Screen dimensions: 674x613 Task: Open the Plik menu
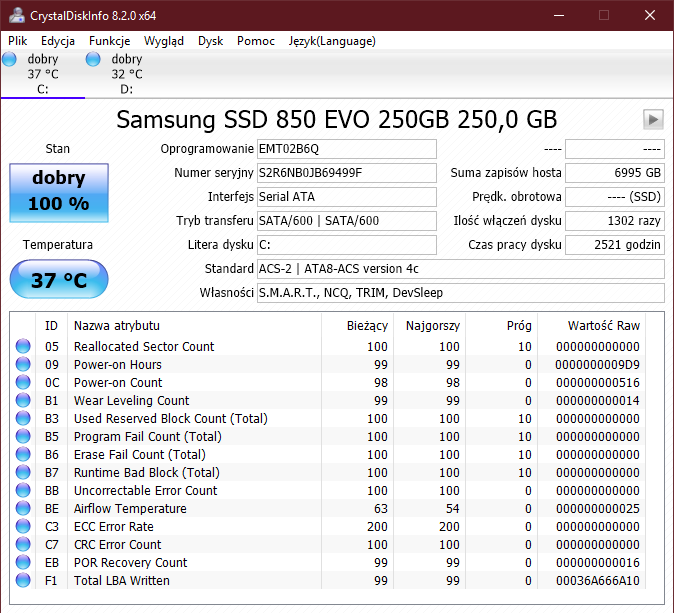[18, 41]
